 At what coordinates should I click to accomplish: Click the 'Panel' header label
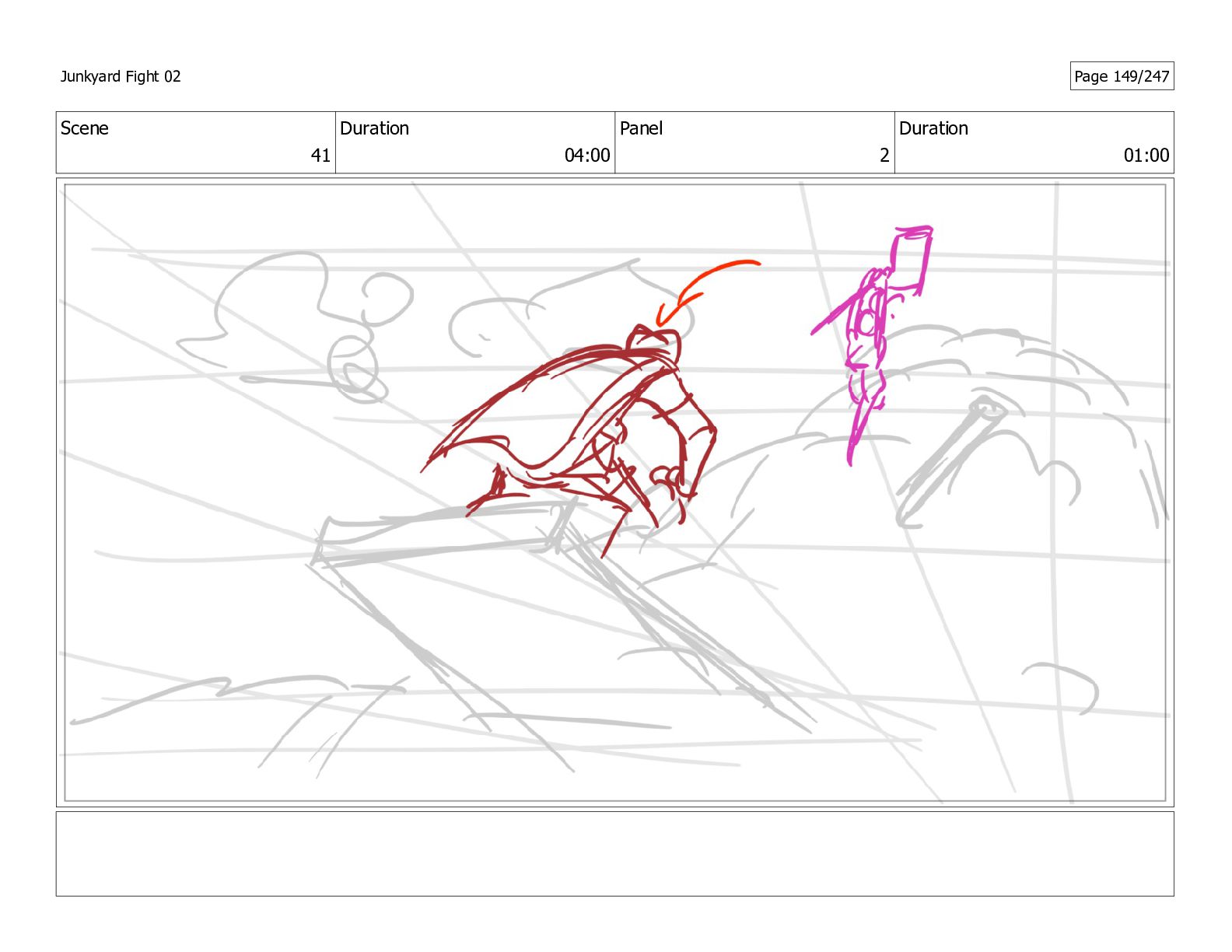(641, 128)
